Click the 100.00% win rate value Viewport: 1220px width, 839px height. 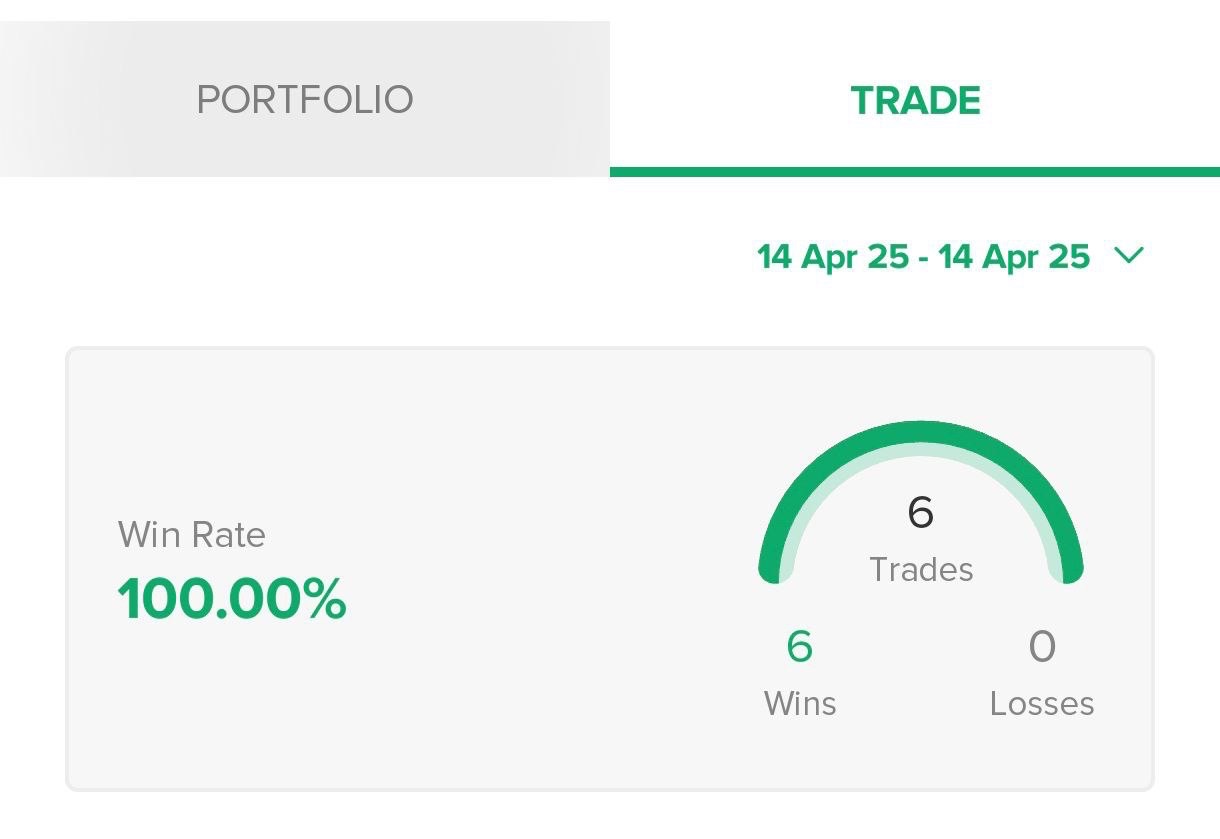(x=232, y=600)
